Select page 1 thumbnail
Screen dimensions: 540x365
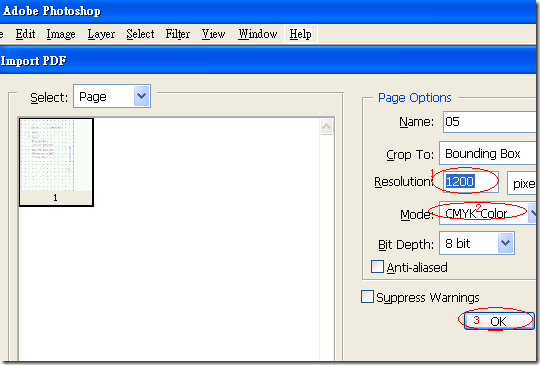[x=56, y=162]
